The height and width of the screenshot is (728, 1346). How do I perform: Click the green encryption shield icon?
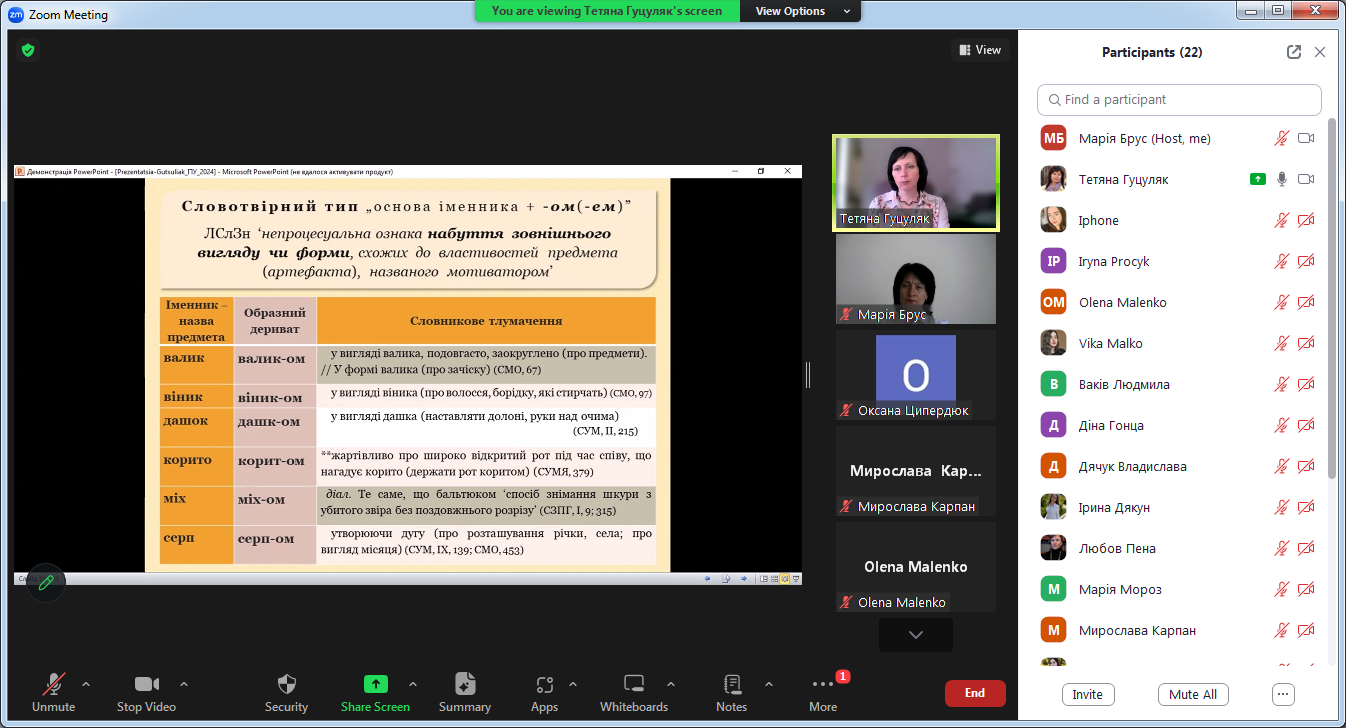point(28,49)
